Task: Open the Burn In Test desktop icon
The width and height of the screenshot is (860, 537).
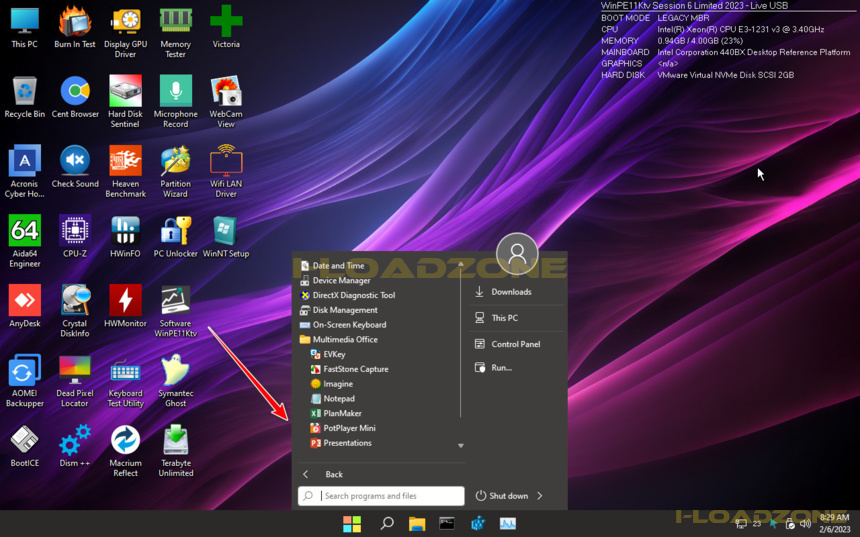Action: tap(75, 27)
